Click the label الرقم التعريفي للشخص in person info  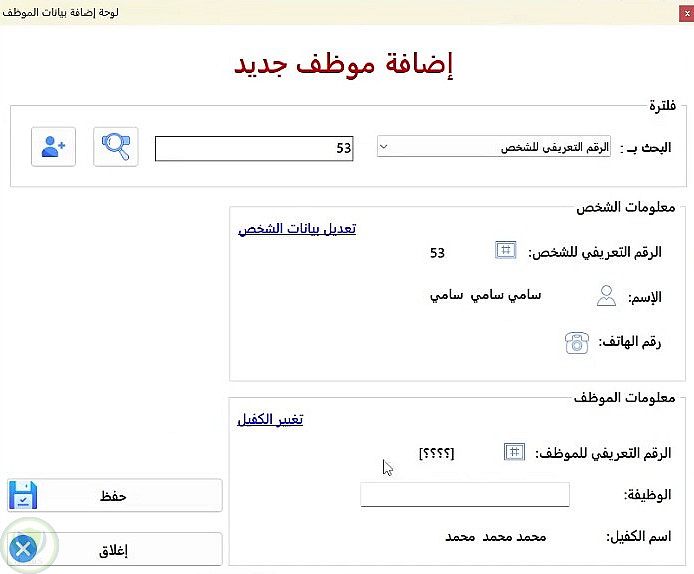pos(595,253)
